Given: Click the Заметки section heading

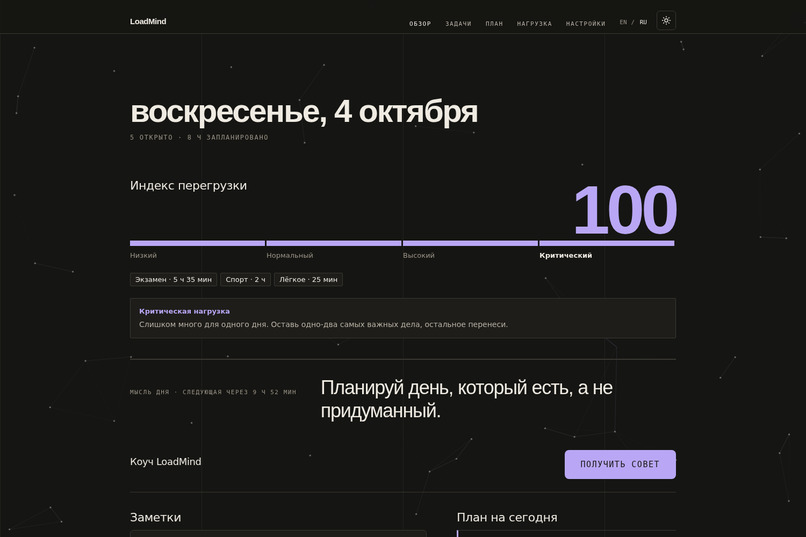Looking at the screenshot, I should tap(155, 517).
